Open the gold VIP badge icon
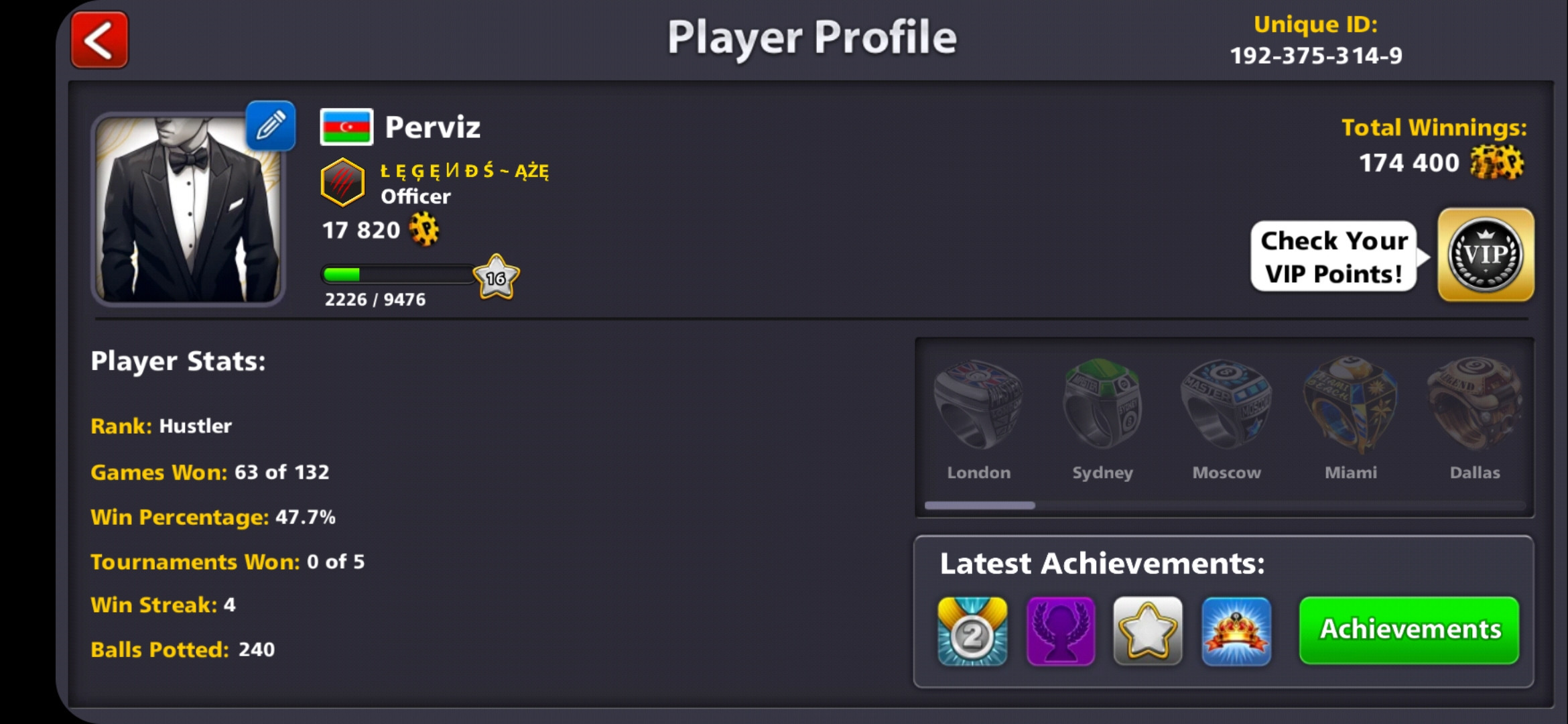The image size is (1568, 724). coord(1486,255)
